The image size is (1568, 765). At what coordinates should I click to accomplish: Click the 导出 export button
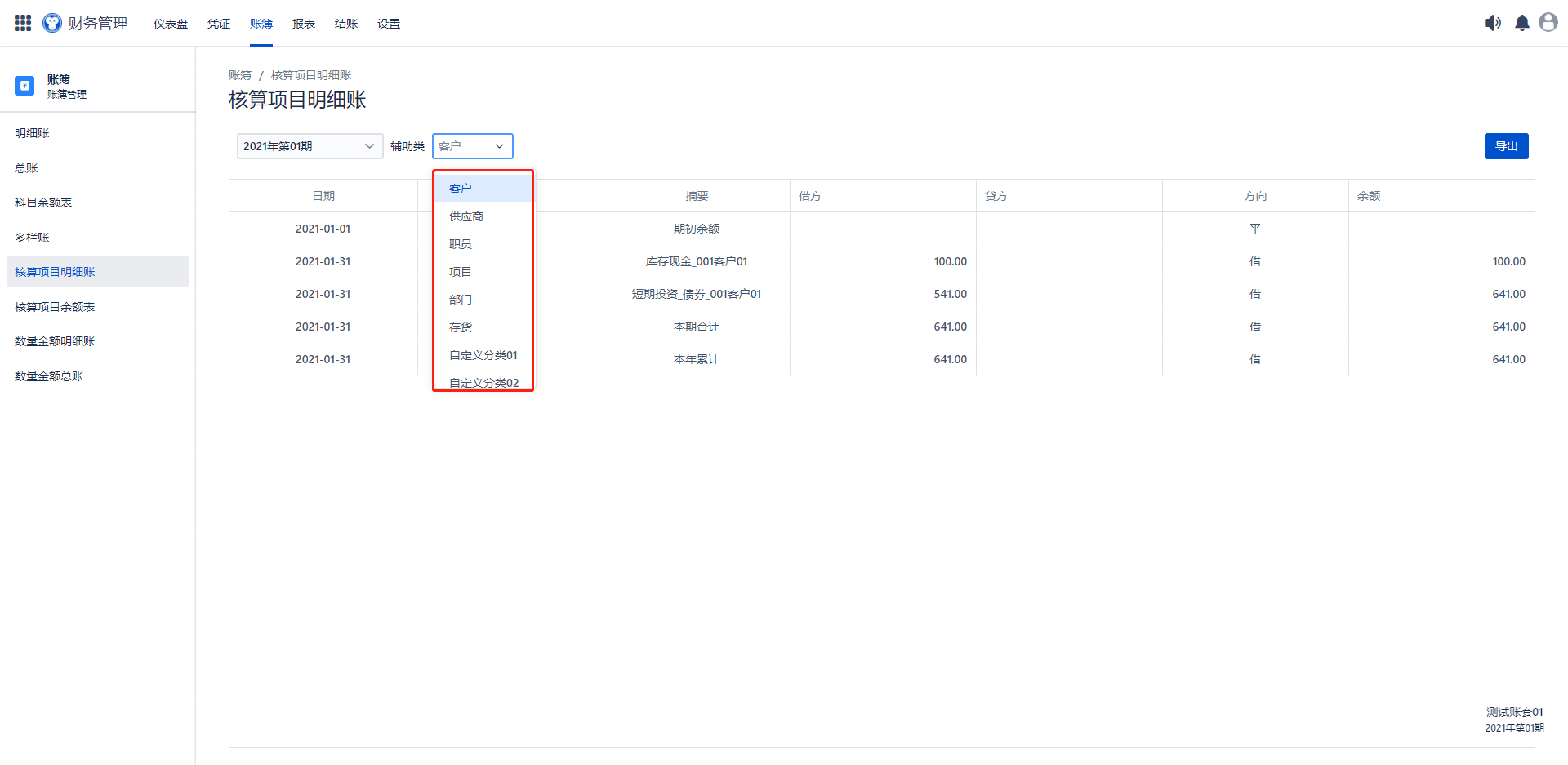tap(1506, 146)
